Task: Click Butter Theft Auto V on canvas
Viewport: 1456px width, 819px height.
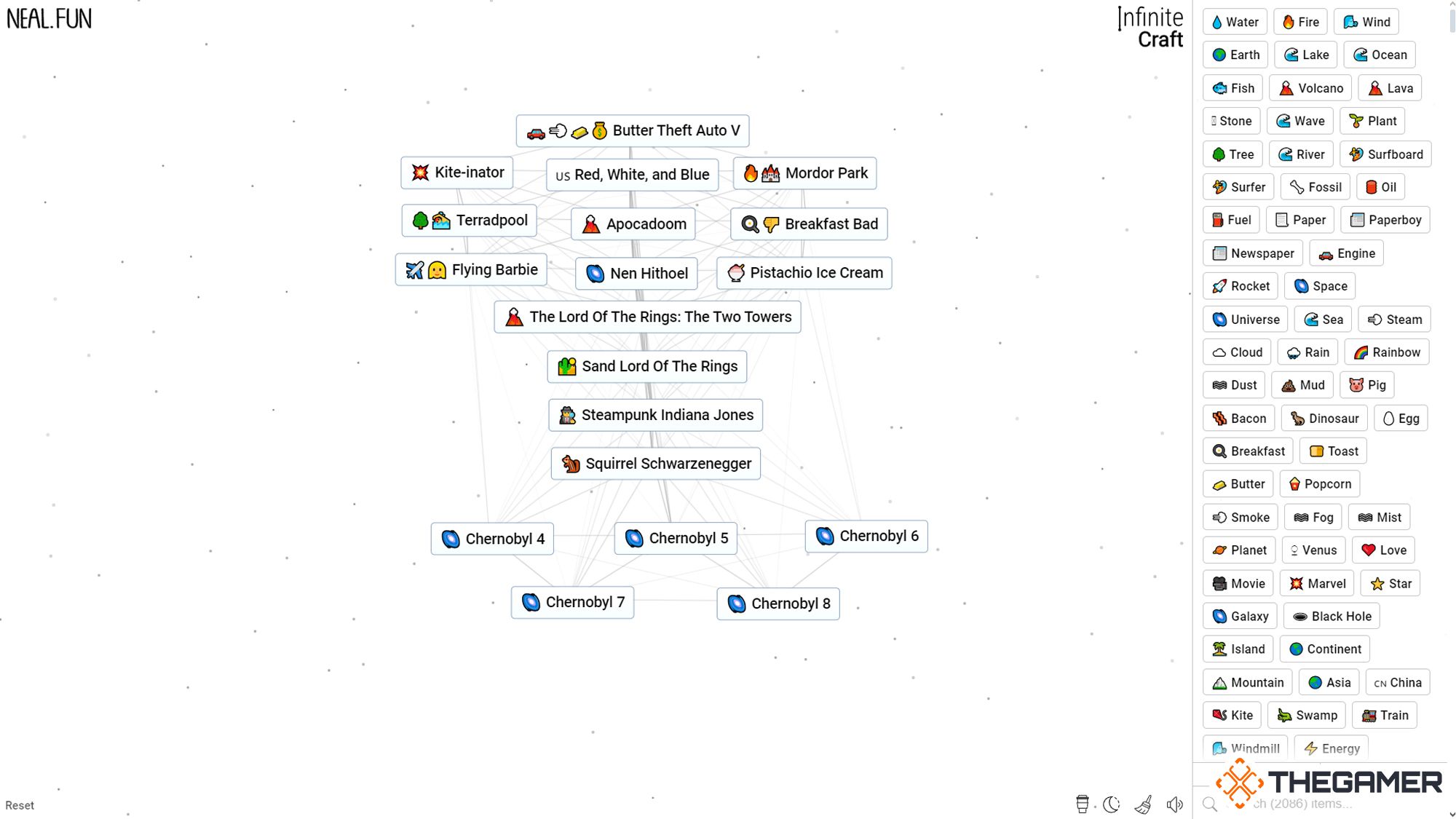Action: [633, 131]
